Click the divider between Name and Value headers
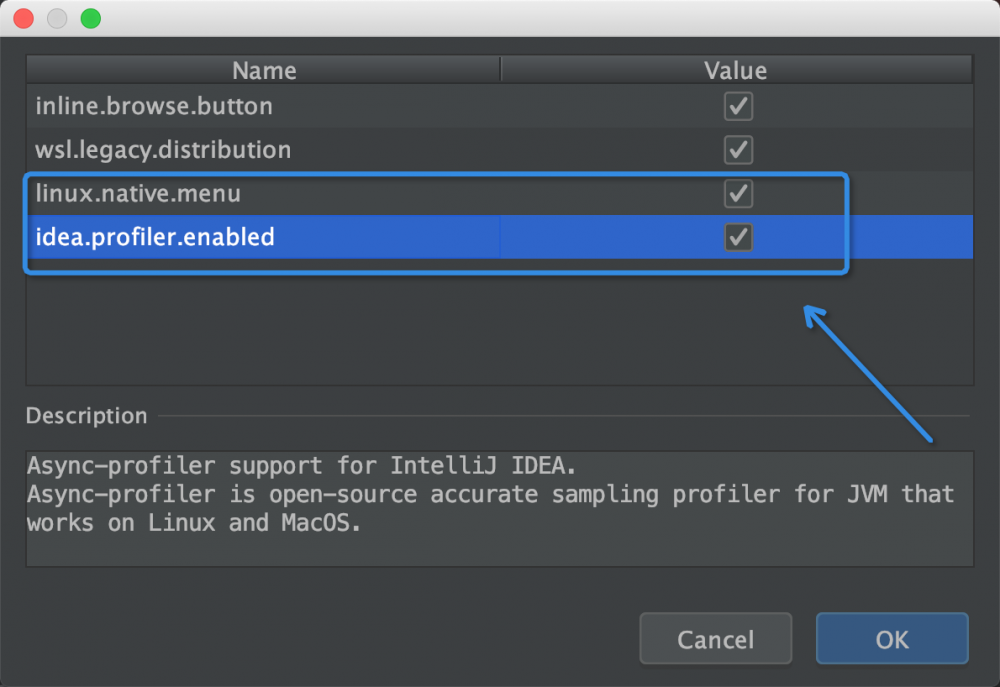Screen dimensions: 1000x687 tap(500, 70)
